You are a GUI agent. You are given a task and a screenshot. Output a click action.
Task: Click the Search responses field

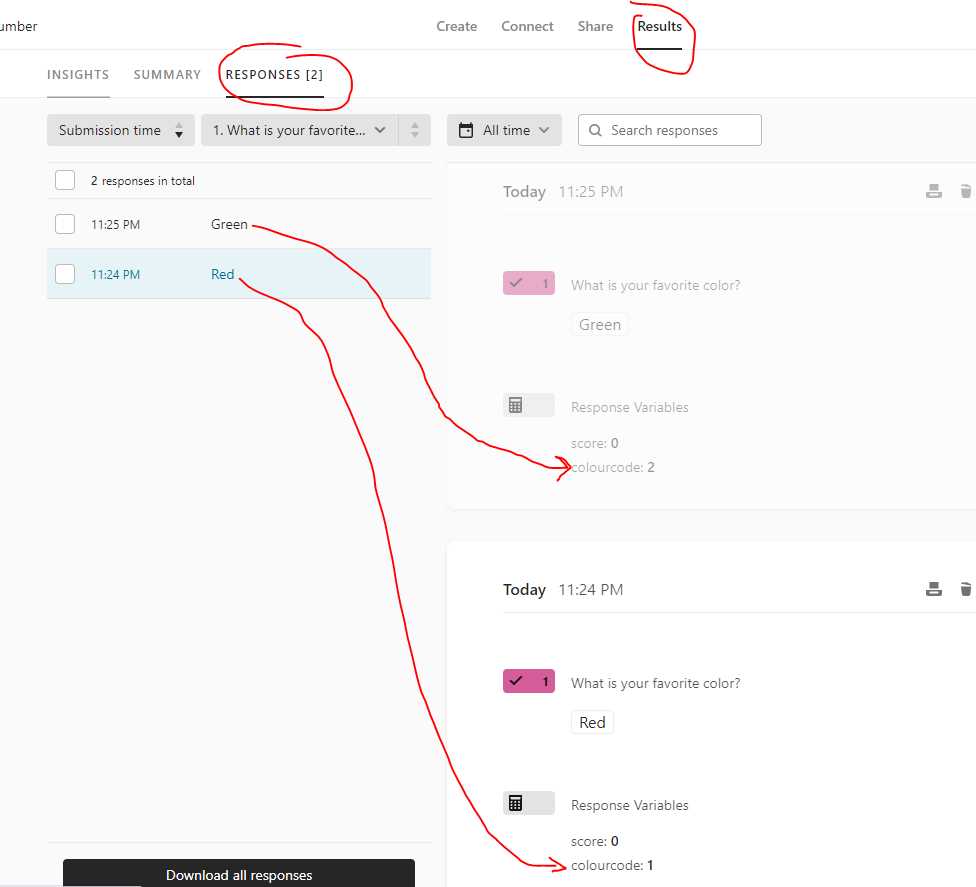[x=669, y=130]
